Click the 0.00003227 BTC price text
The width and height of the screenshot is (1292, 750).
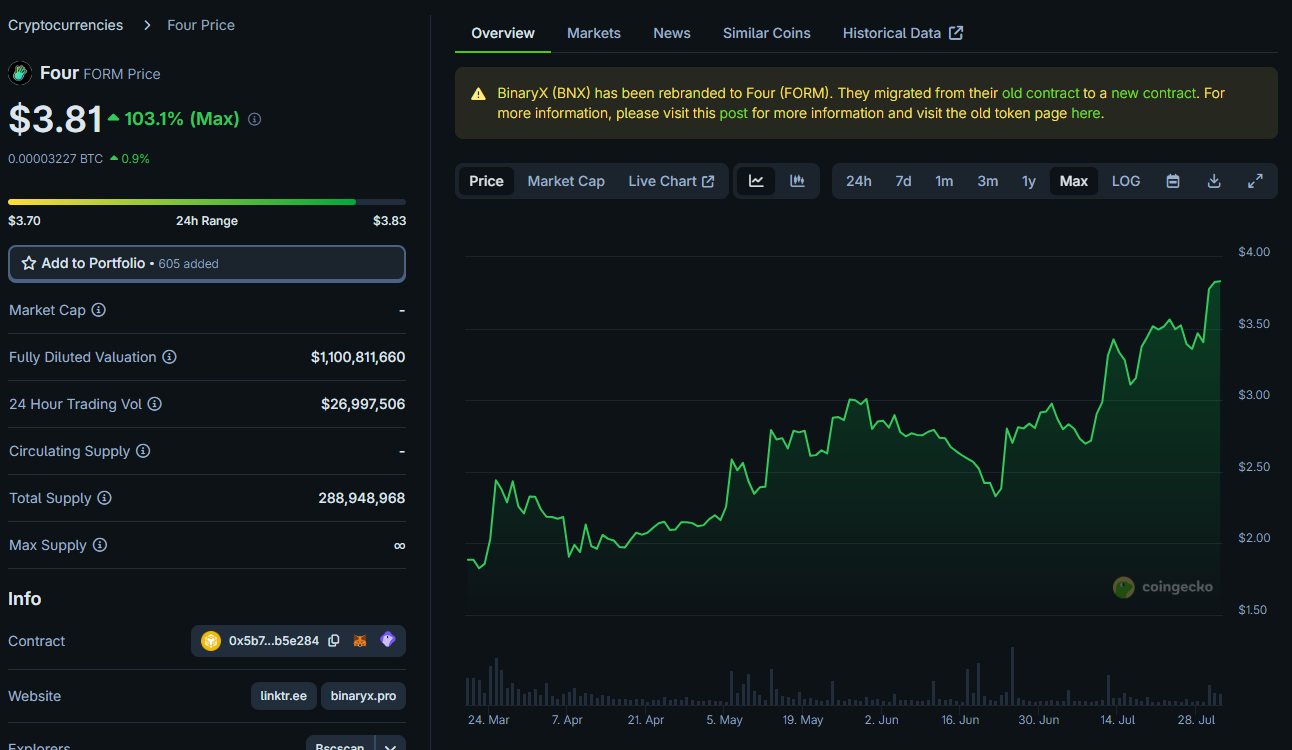click(x=55, y=158)
